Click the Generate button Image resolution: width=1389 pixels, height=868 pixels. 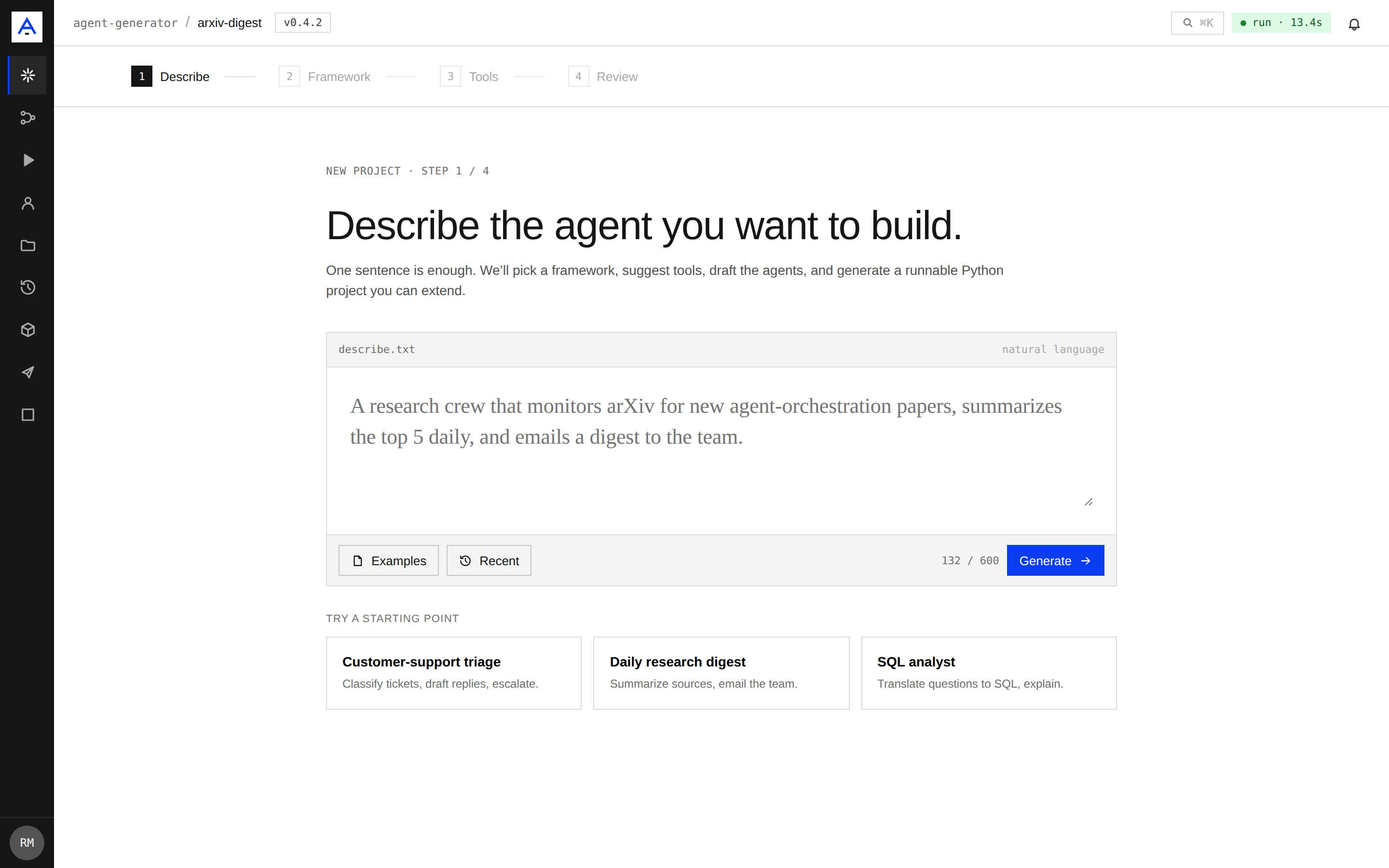pos(1055,560)
